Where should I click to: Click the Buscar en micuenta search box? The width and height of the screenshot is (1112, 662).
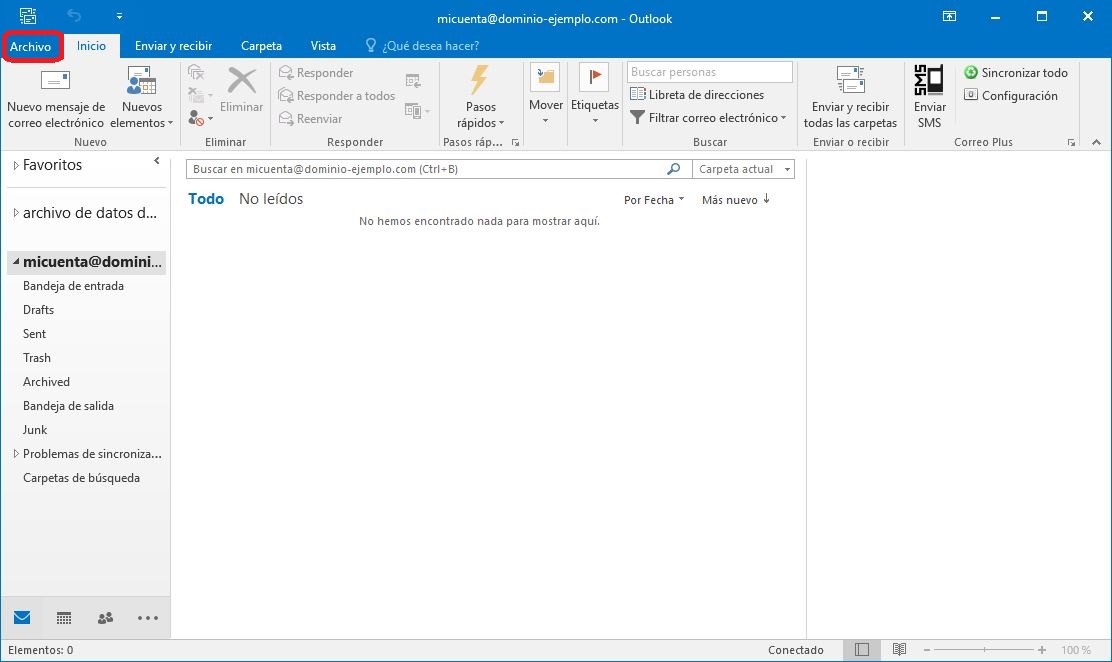point(426,169)
